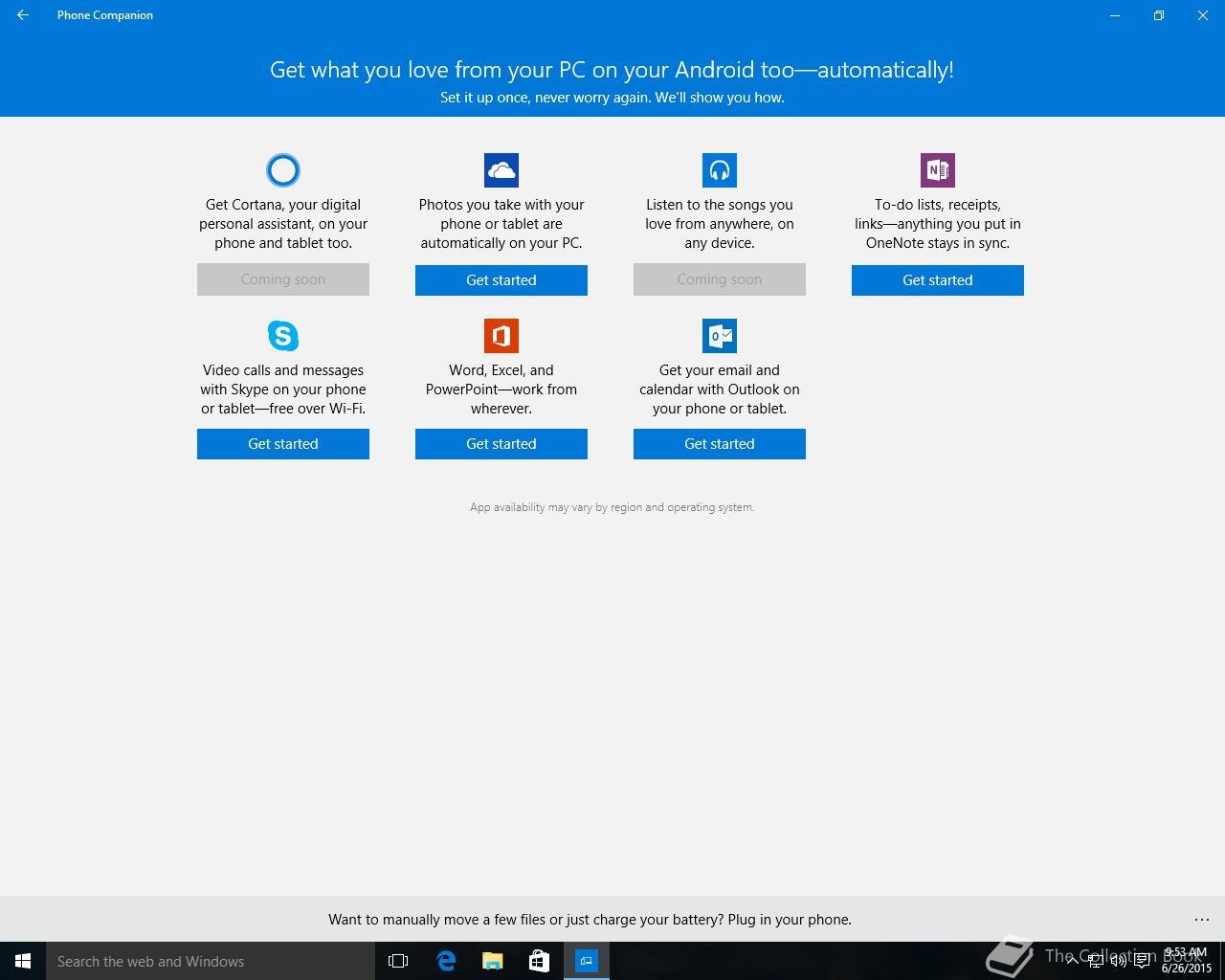This screenshot has width=1225, height=980.
Task: Click the Phone Companion window title
Action: pos(105,15)
